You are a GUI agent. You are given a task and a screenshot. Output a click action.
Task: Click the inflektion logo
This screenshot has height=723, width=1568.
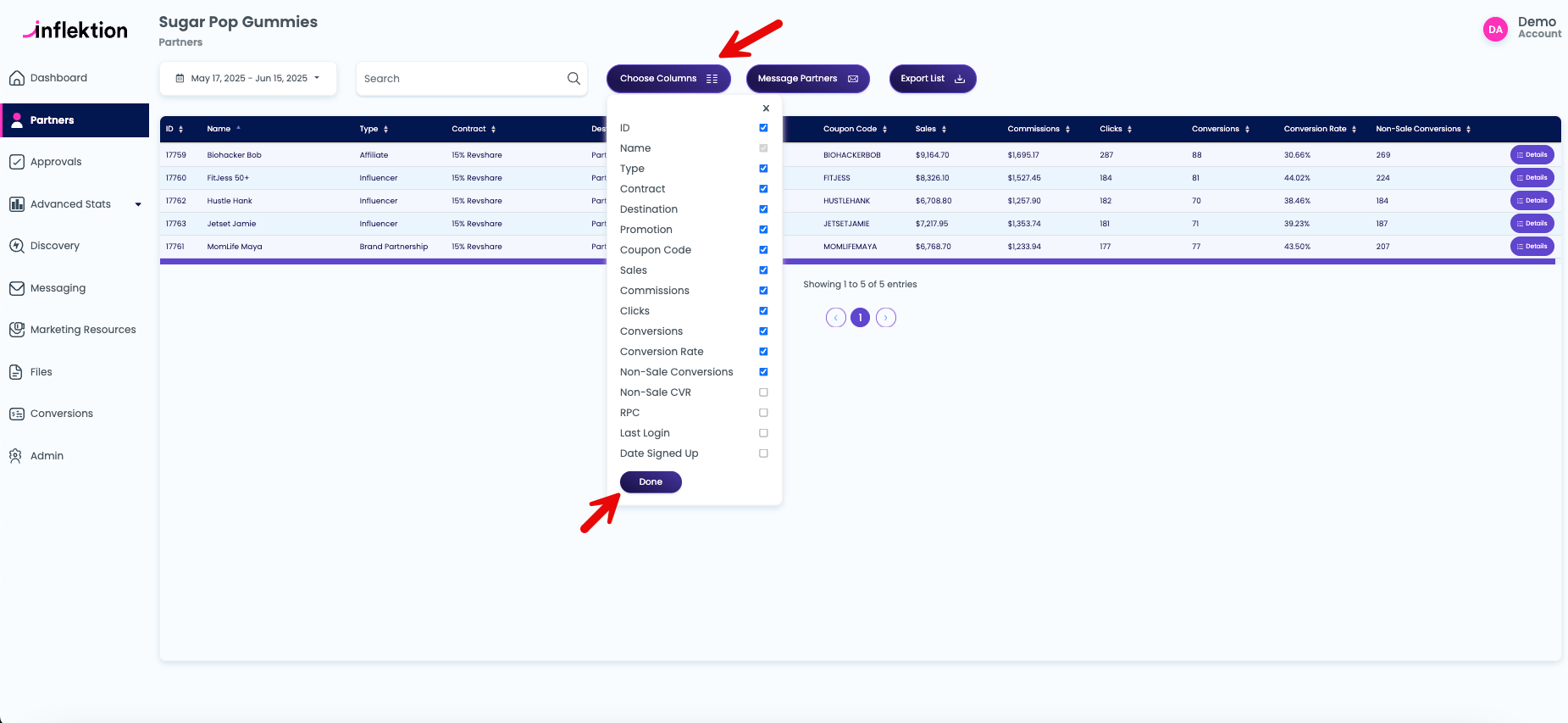[75, 30]
